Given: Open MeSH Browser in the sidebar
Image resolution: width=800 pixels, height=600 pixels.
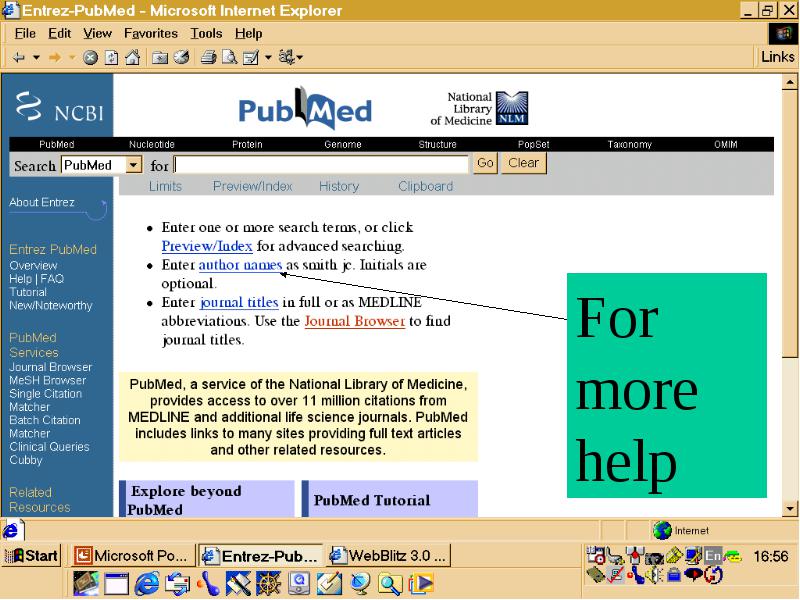Looking at the screenshot, I should pos(47,380).
